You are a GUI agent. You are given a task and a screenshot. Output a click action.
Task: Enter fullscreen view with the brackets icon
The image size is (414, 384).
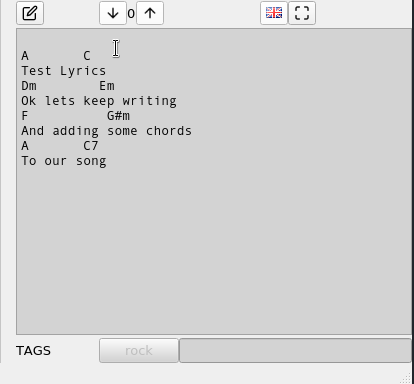[x=302, y=13]
